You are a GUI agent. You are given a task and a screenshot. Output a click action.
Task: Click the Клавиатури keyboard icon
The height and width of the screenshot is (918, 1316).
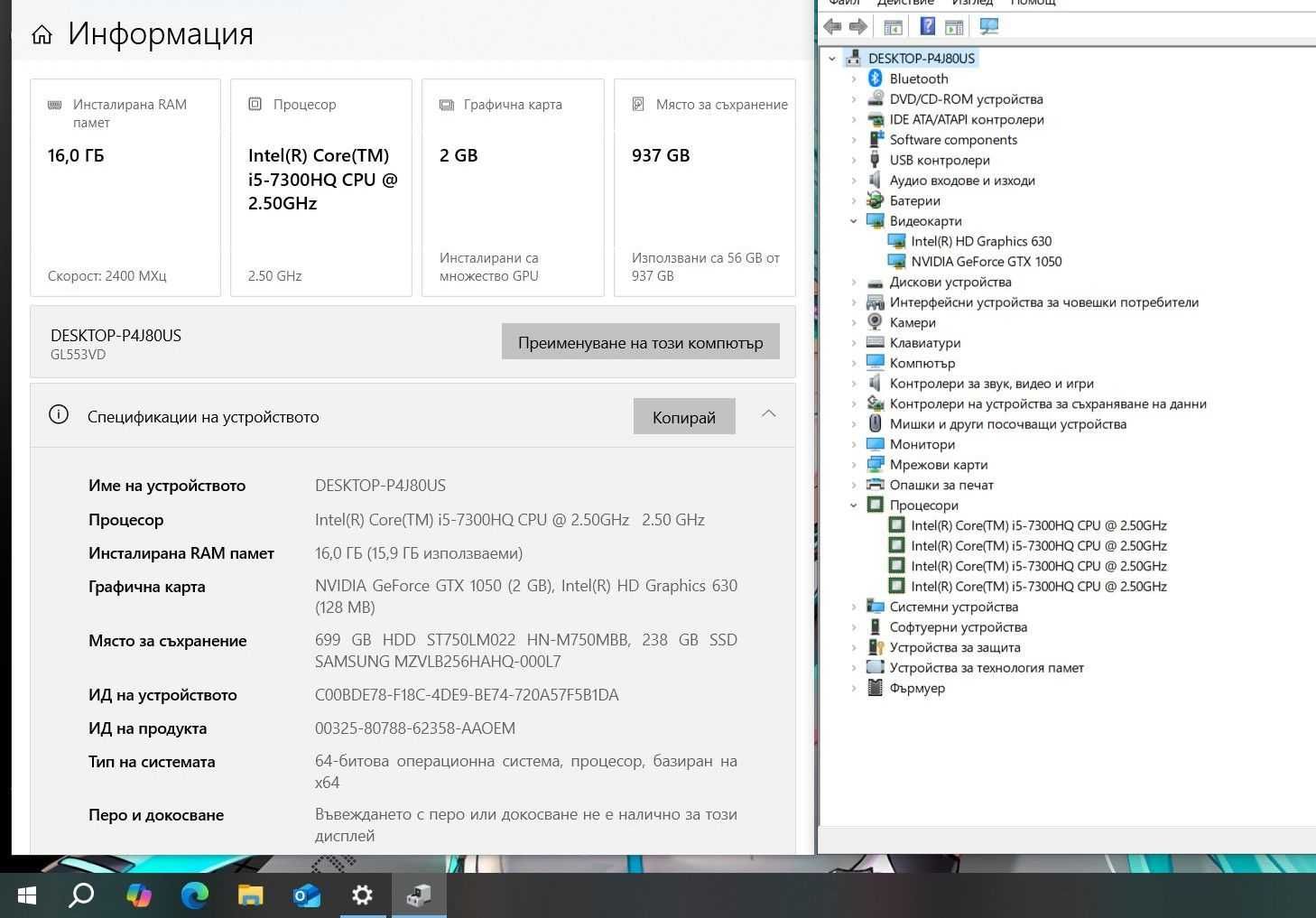(875, 343)
